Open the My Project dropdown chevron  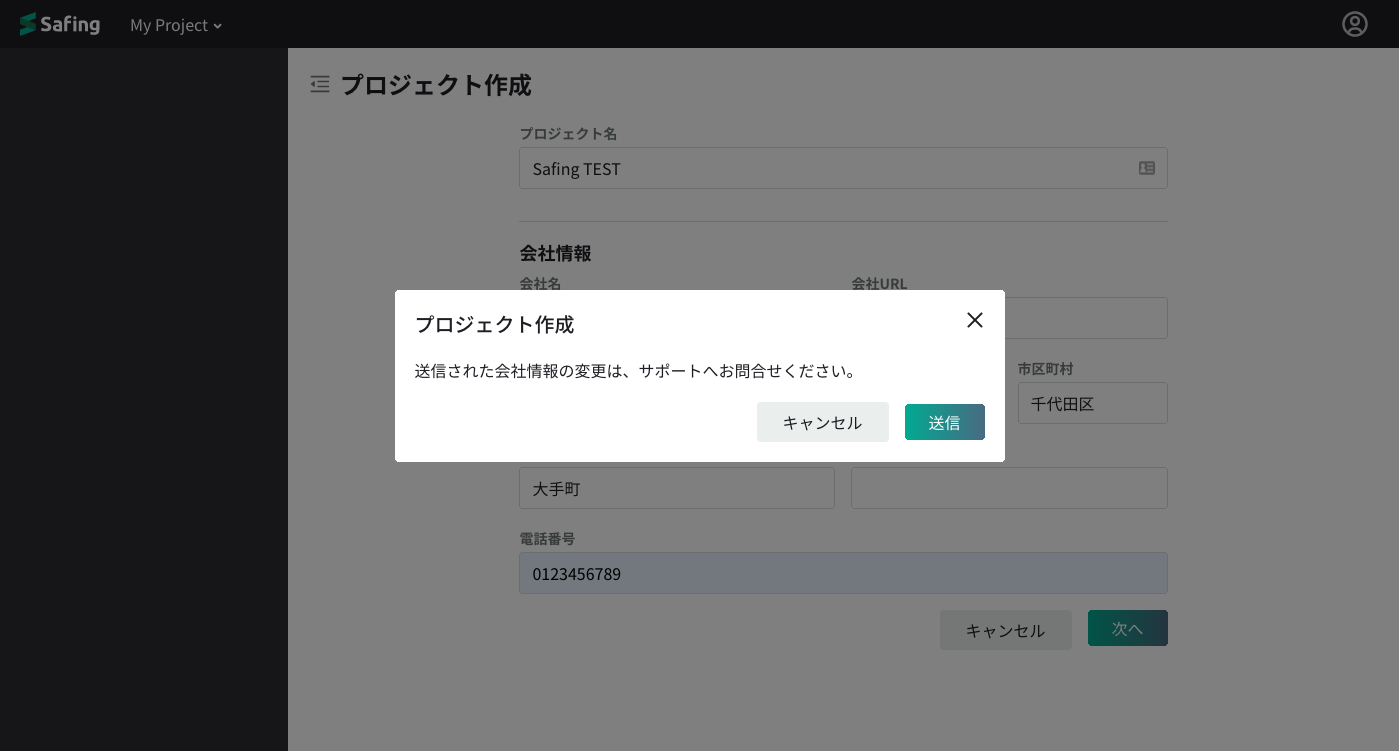pos(217,26)
